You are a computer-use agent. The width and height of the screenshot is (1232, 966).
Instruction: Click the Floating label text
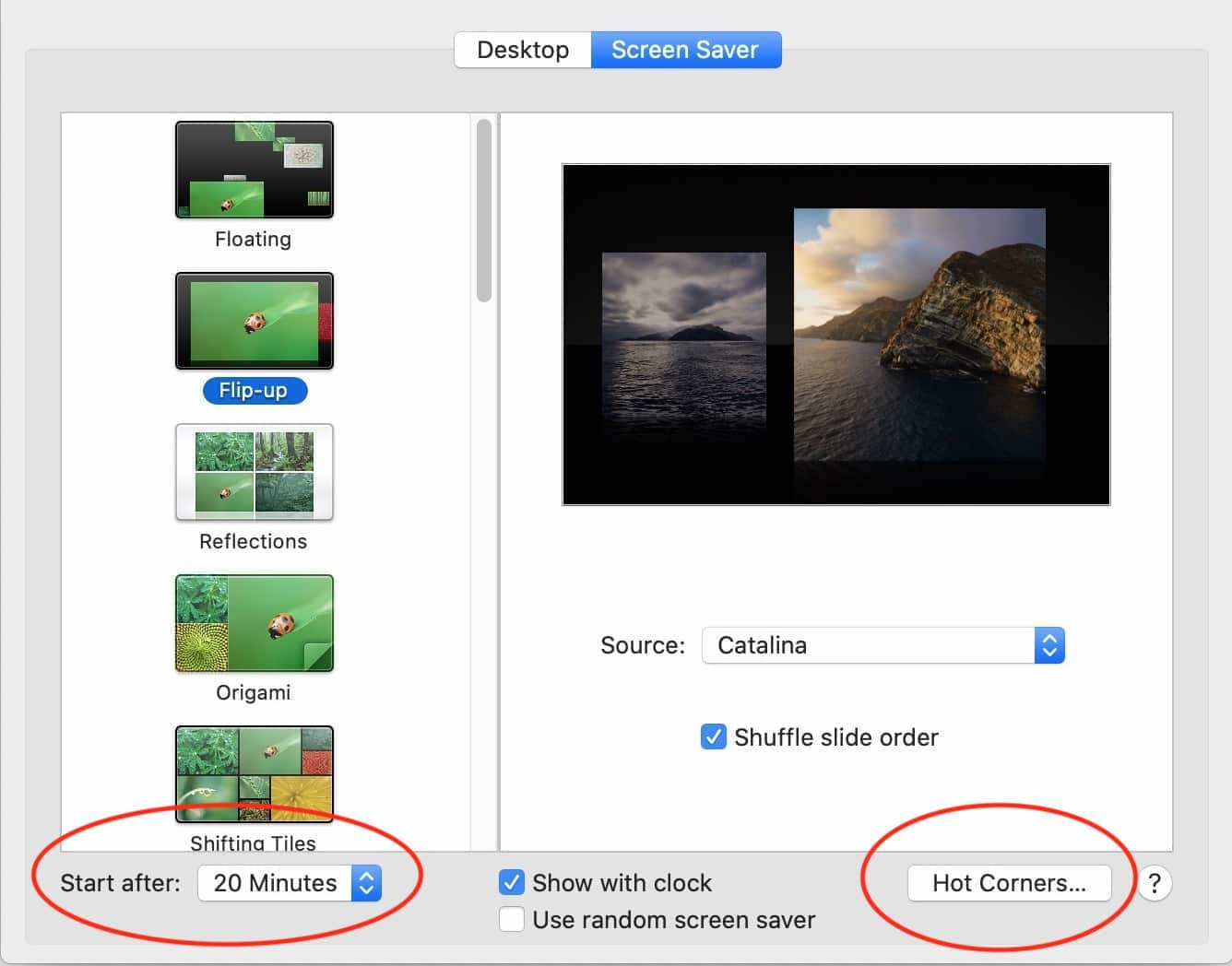(x=254, y=240)
